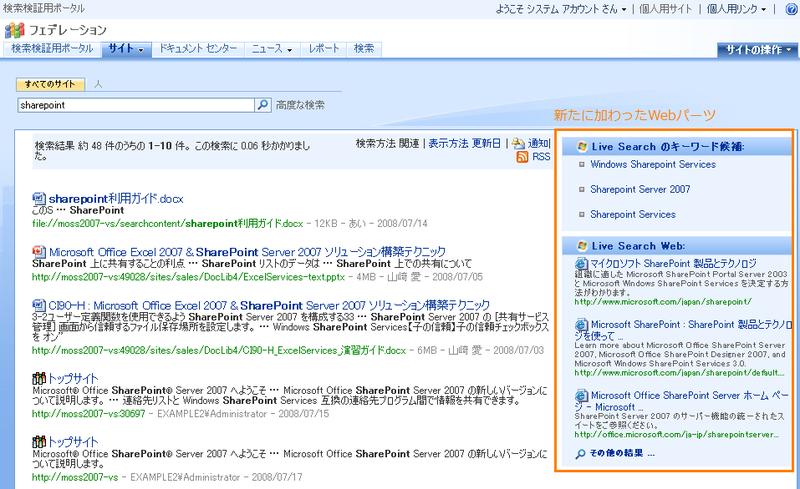Screen dimensions: 800x489
Task: Select the 検索検証用ポータル navigation tab
Action: pyautogui.click(x=52, y=49)
